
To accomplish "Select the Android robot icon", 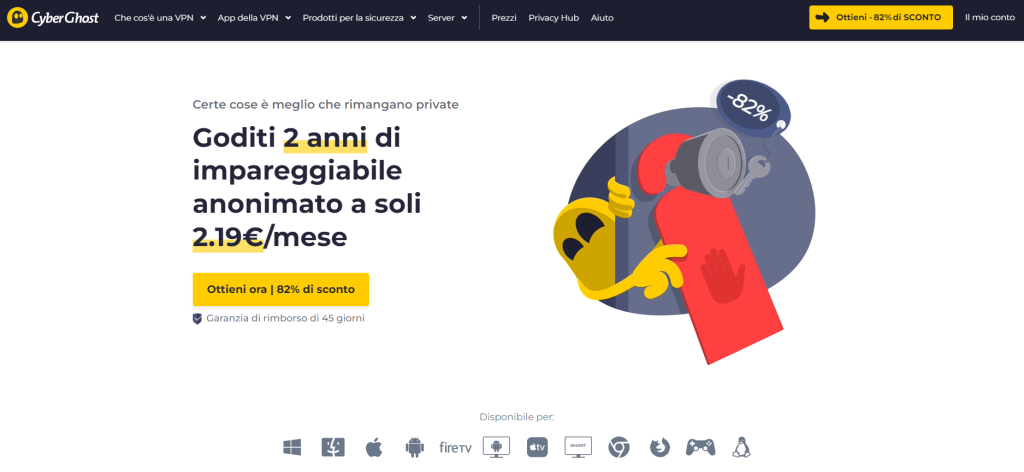I will click(415, 447).
